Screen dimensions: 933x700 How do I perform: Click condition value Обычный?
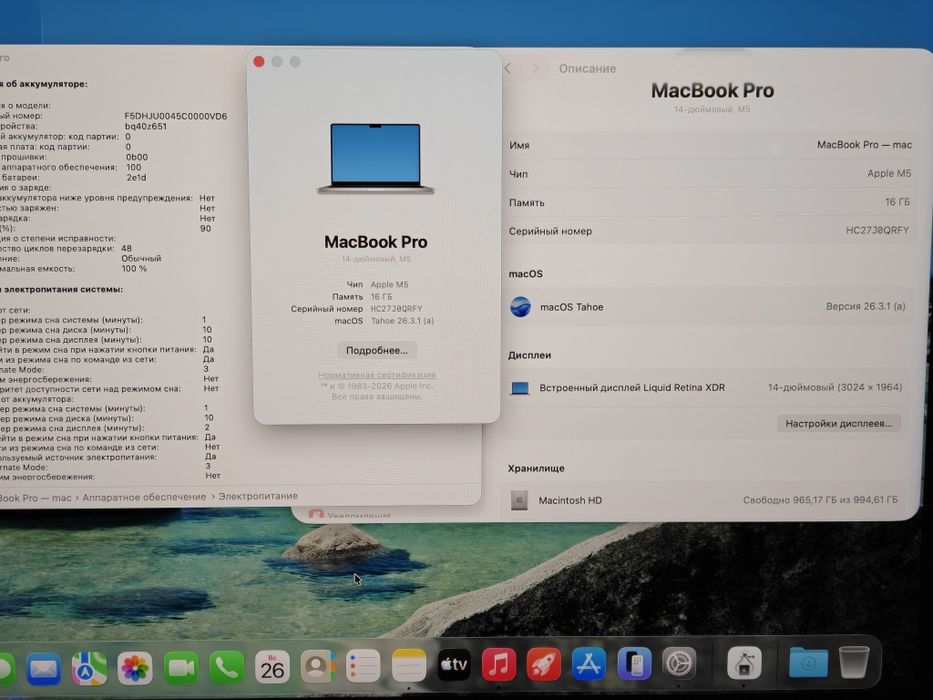point(141,258)
